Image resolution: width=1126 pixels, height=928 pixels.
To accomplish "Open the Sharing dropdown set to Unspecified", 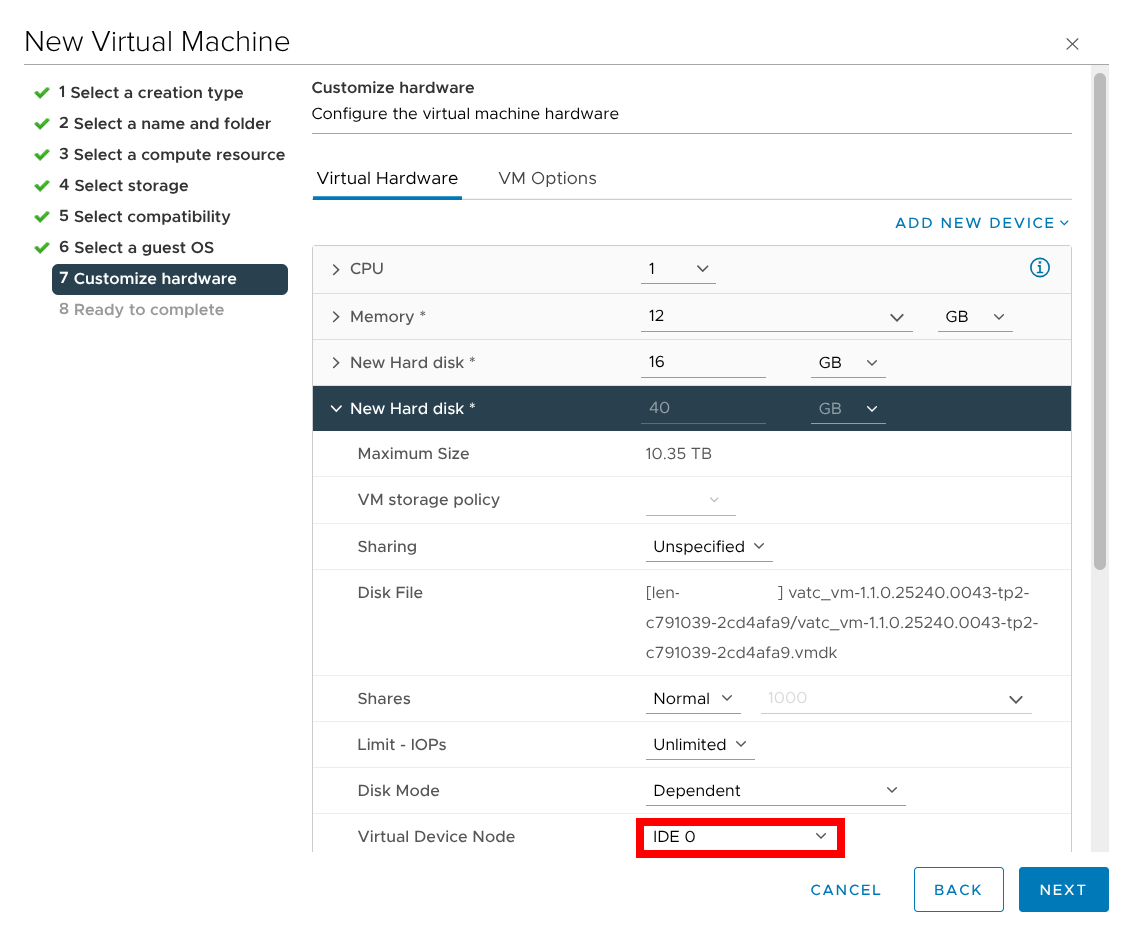I will click(x=708, y=547).
